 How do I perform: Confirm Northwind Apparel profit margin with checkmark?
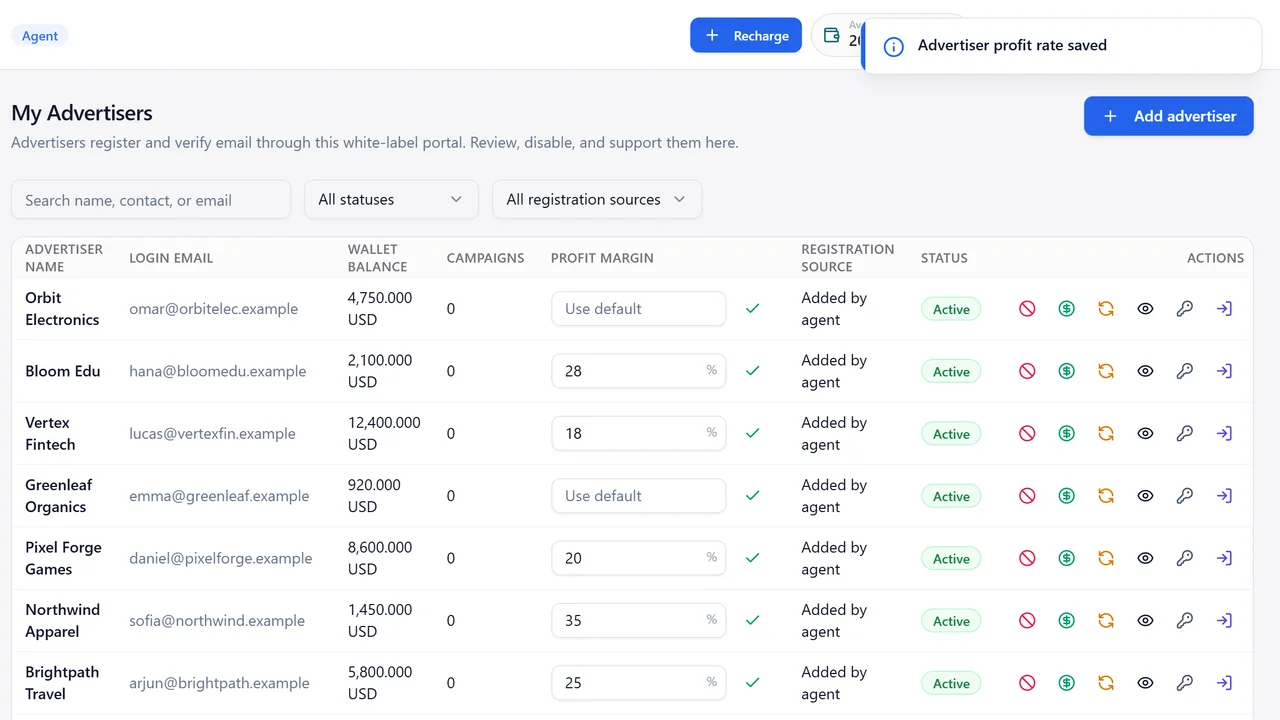click(x=753, y=621)
